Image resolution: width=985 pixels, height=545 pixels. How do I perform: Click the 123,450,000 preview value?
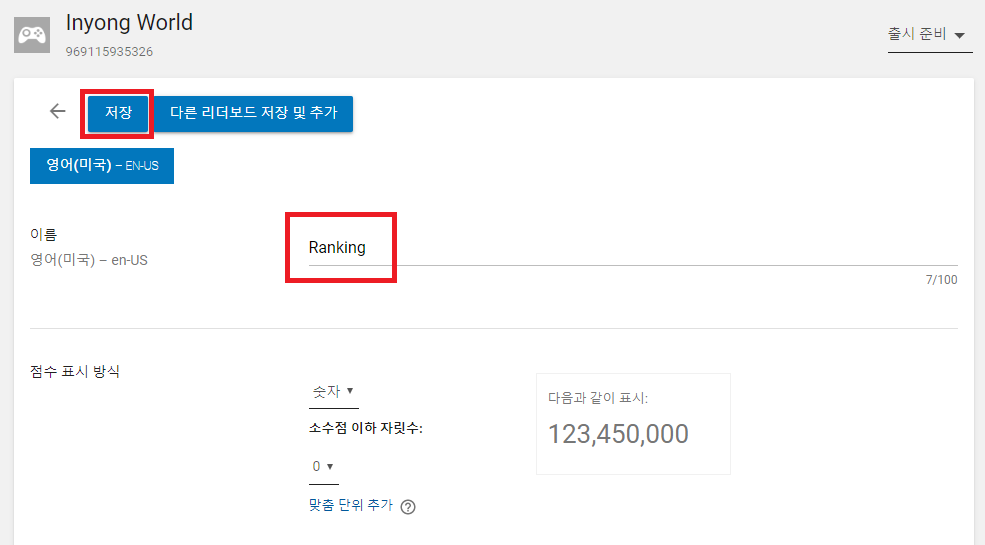click(618, 434)
